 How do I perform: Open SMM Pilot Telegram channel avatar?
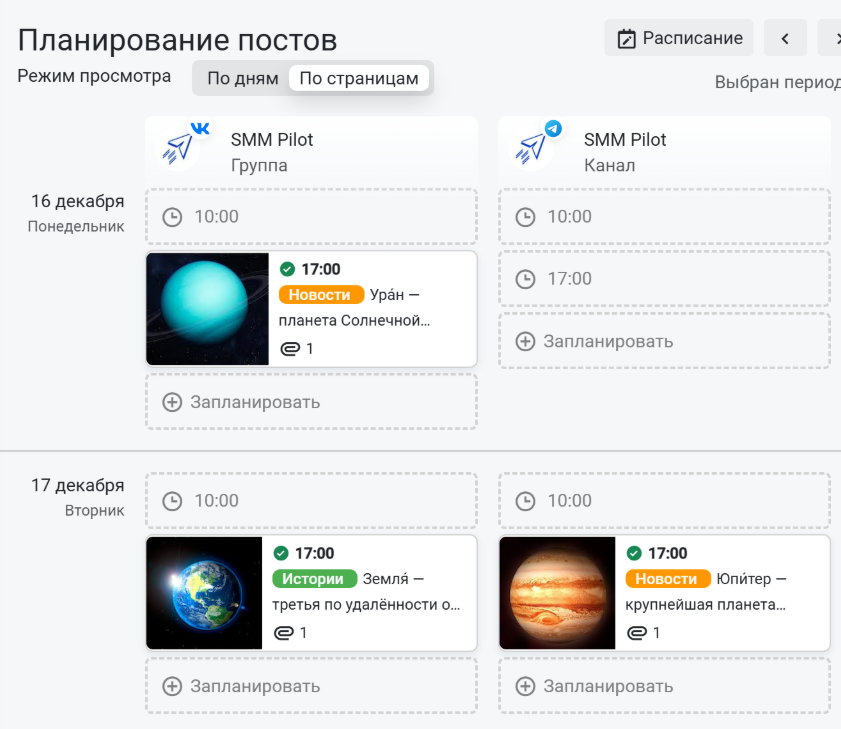click(532, 148)
